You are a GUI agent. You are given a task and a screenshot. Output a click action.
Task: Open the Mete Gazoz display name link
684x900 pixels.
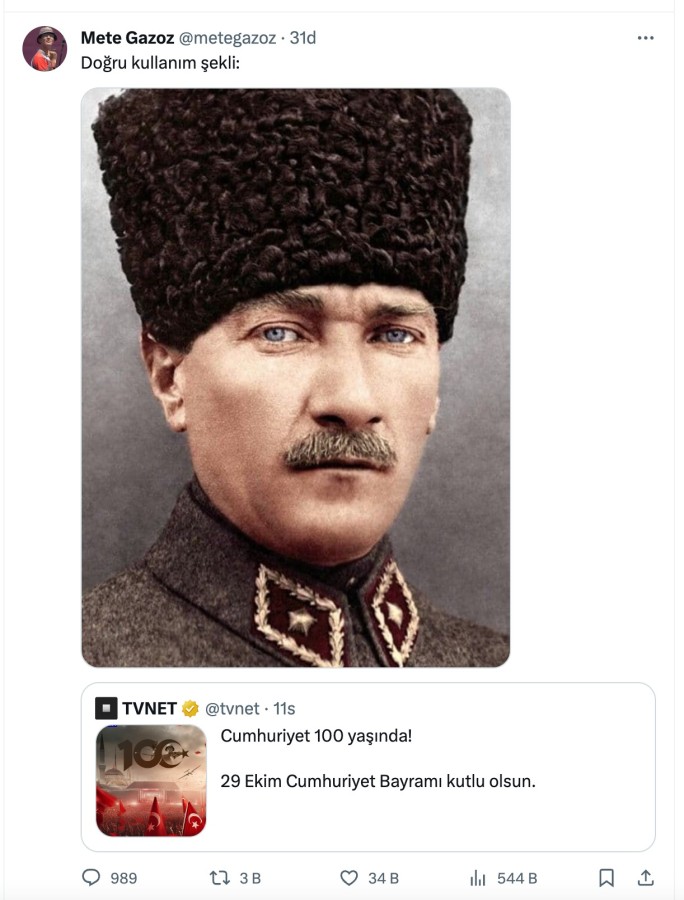[127, 38]
